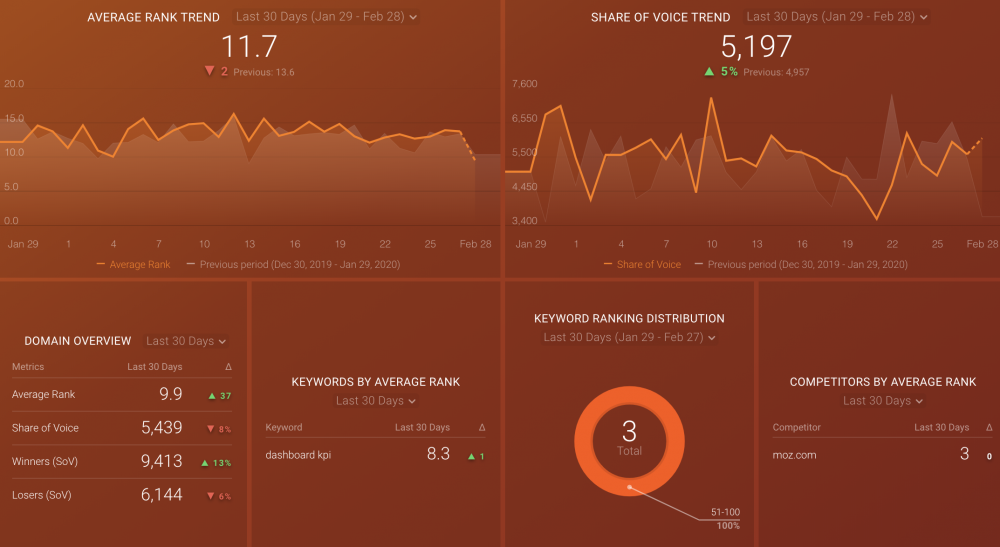Toggle Average Rank series in chart legend
The image size is (1000, 547).
click(133, 265)
